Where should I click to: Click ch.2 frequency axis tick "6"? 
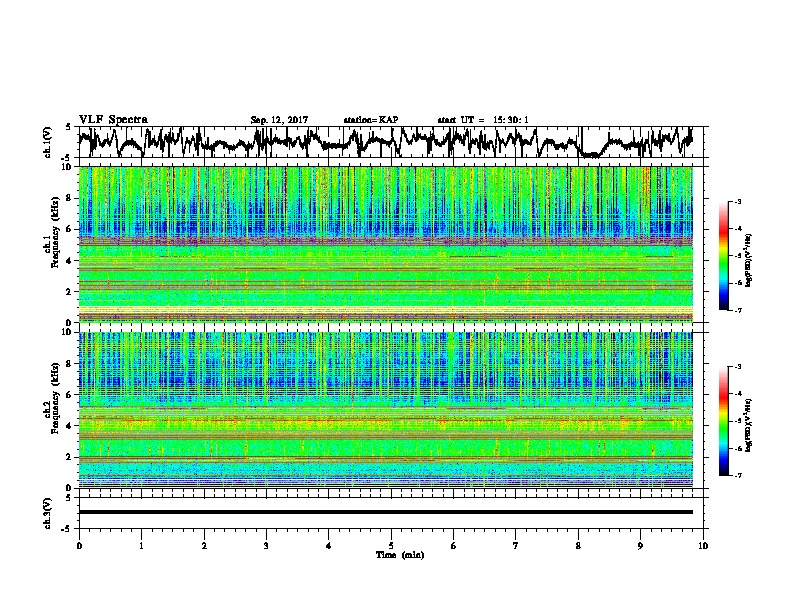point(71,395)
